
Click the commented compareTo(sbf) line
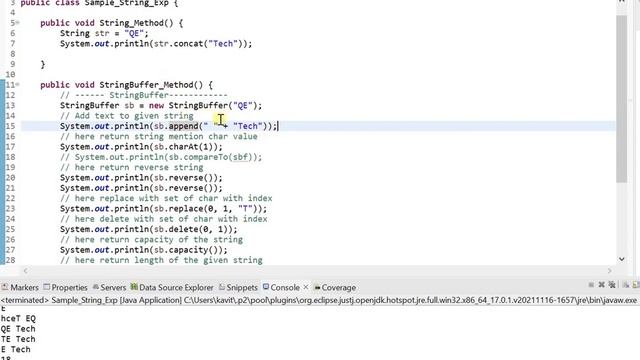click(x=161, y=157)
